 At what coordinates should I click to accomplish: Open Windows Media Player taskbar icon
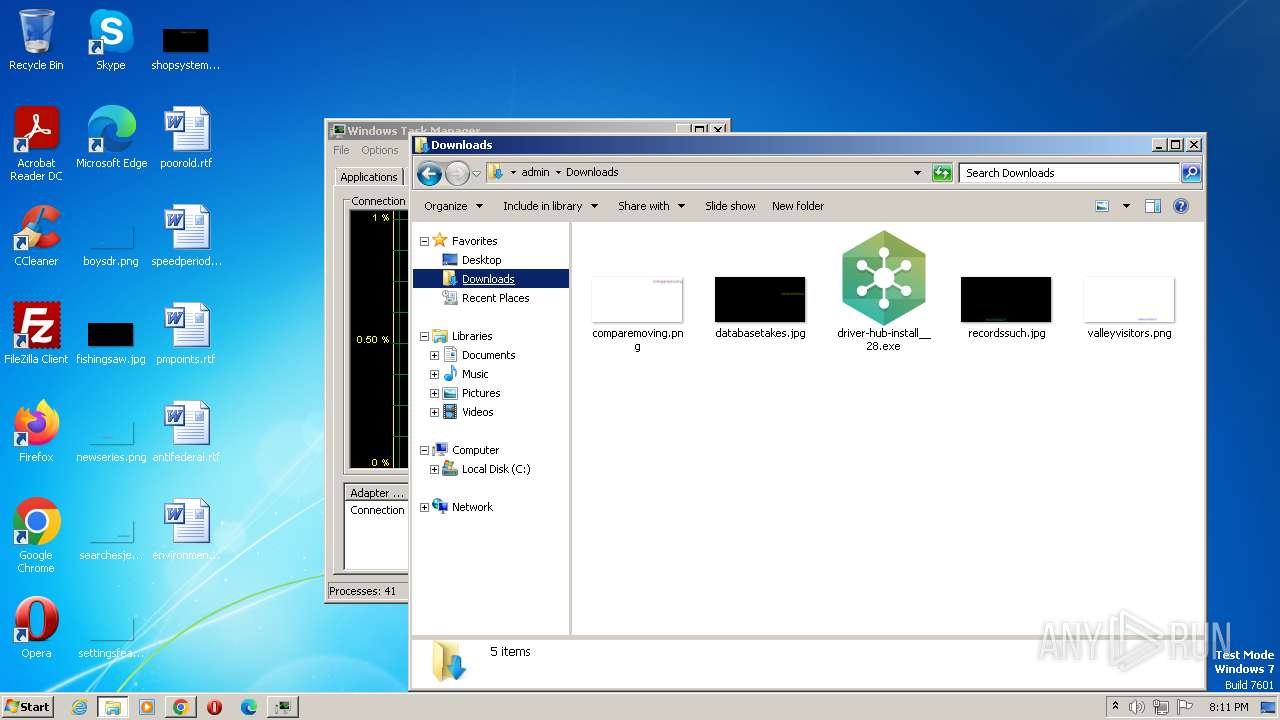click(x=147, y=707)
